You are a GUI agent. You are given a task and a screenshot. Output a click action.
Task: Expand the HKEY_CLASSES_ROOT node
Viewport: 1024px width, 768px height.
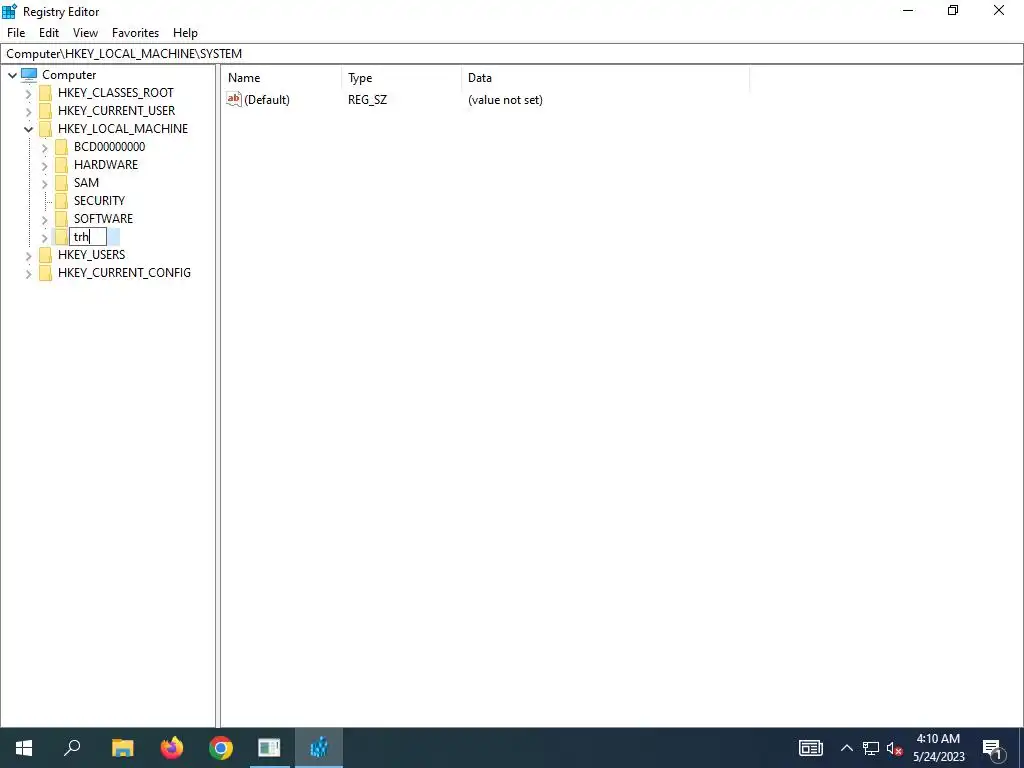[28, 93]
